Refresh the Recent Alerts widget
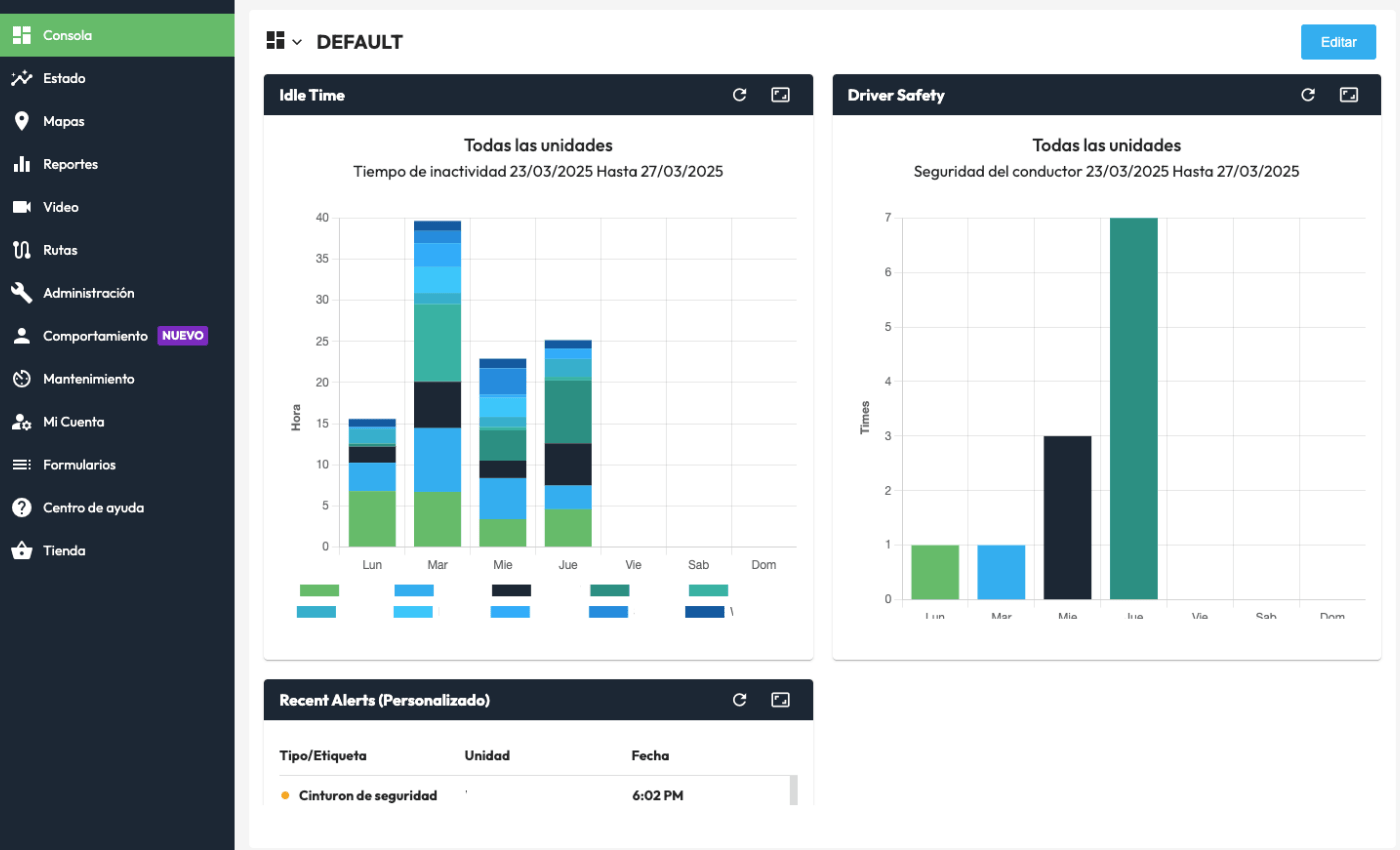 click(x=740, y=700)
